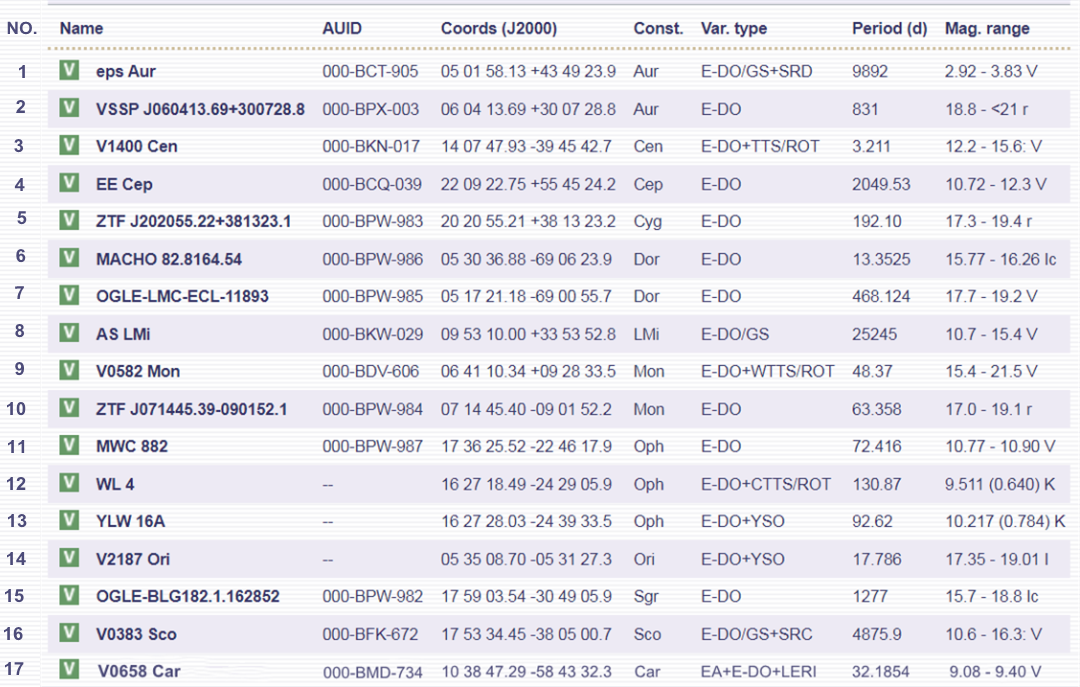Viewport: 1080px width, 687px height.
Task: Sort by Var. type column header
Action: click(x=734, y=28)
